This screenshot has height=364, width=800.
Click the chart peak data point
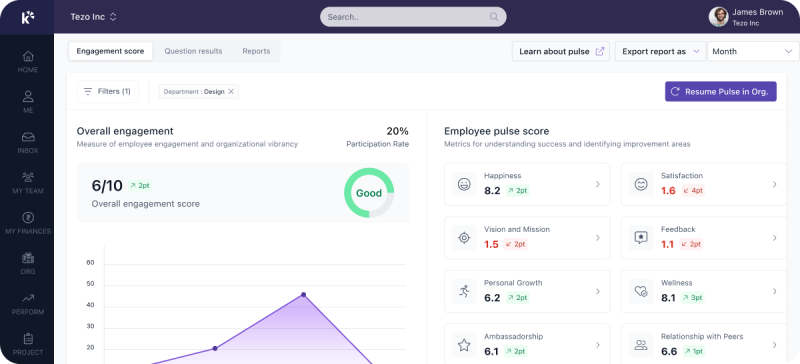[304, 295]
